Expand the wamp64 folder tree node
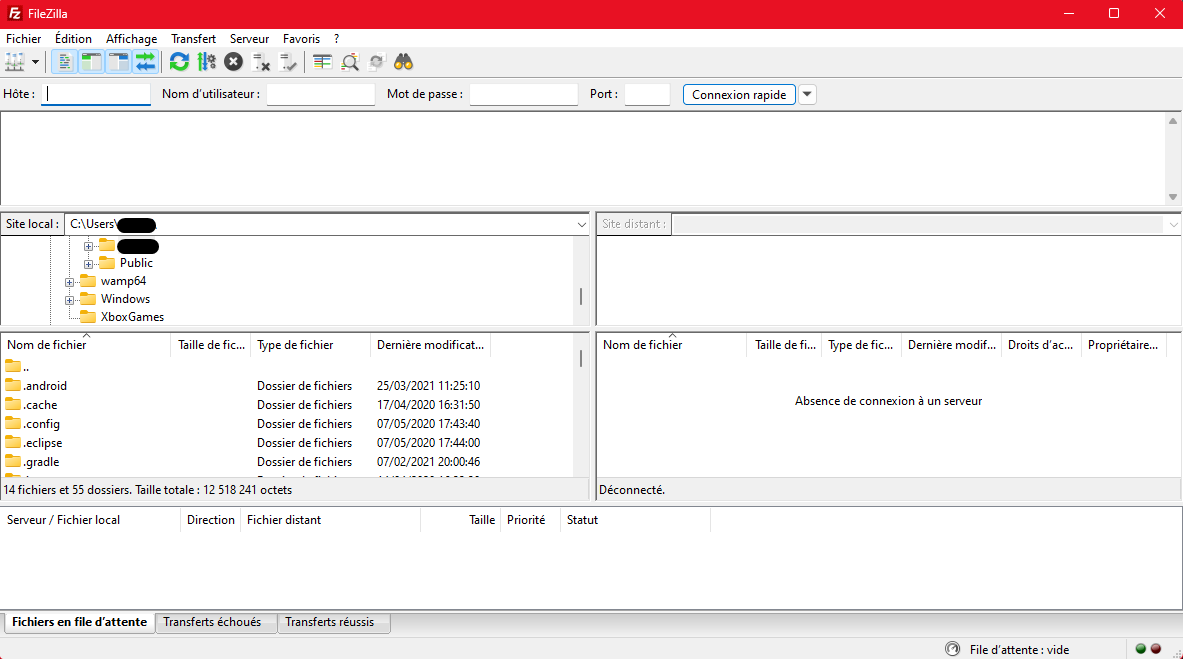This screenshot has width=1183, height=659. (x=70, y=282)
